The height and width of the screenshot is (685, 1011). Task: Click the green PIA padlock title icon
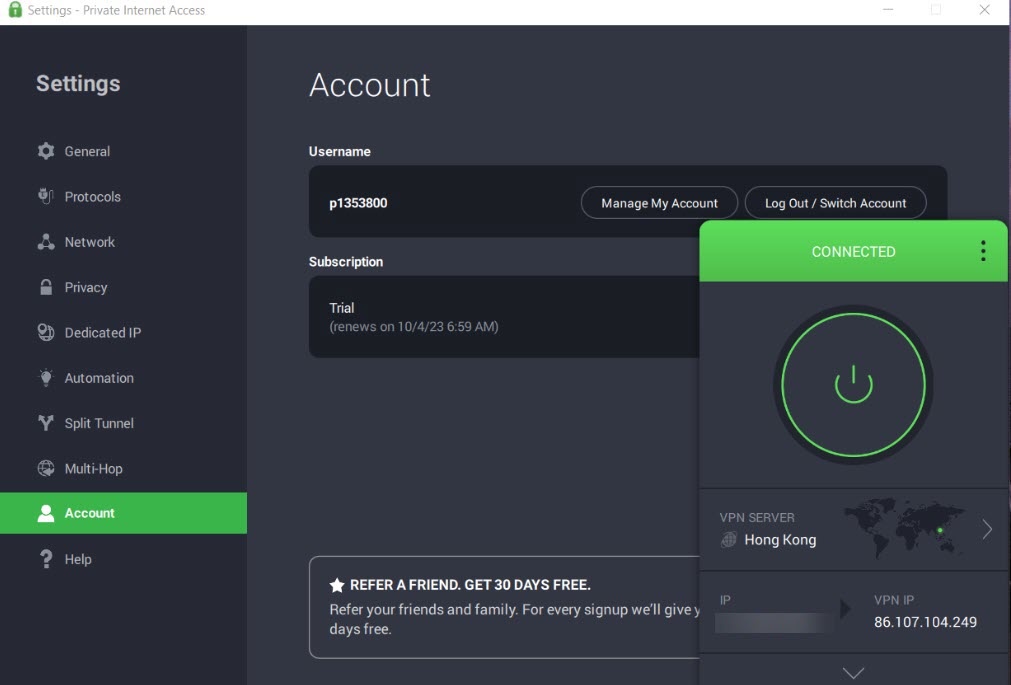click(15, 10)
